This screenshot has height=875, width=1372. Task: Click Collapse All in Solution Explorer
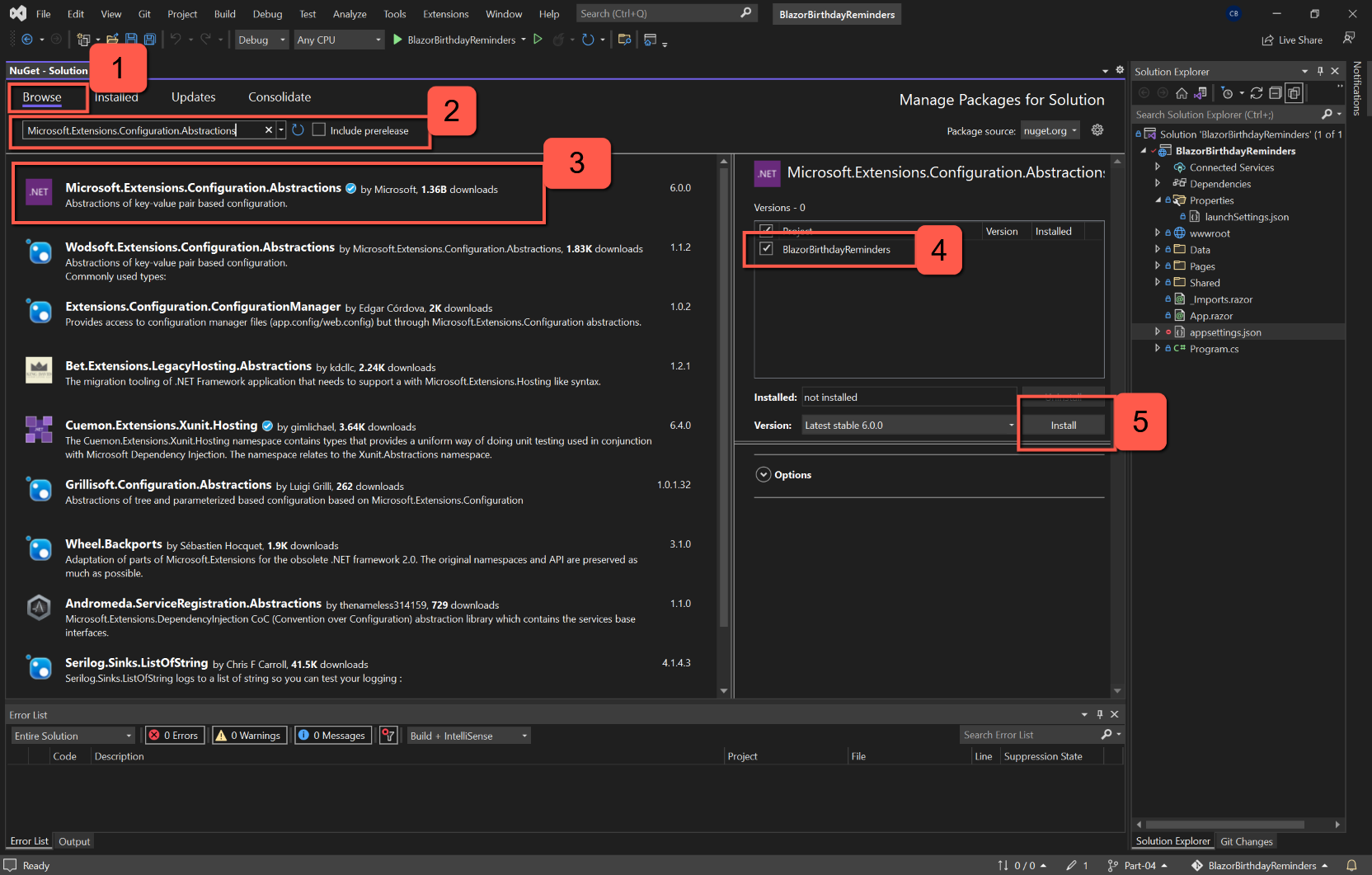(x=1276, y=93)
